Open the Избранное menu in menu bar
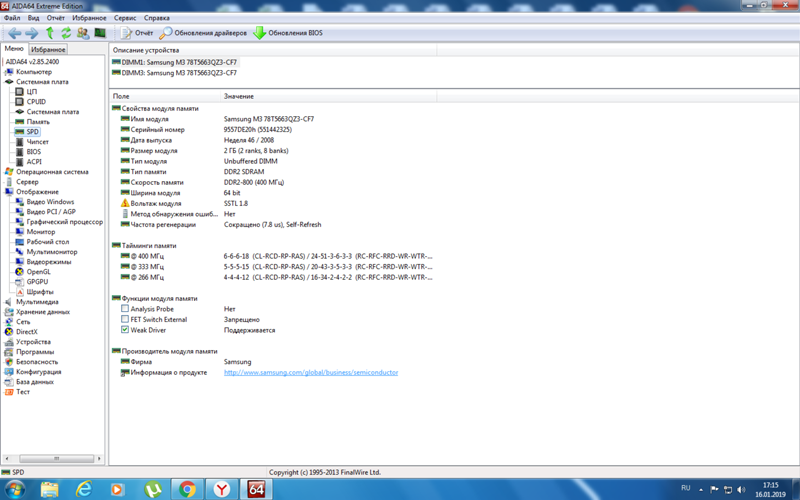Image resolution: width=800 pixels, height=500 pixels. click(x=89, y=18)
